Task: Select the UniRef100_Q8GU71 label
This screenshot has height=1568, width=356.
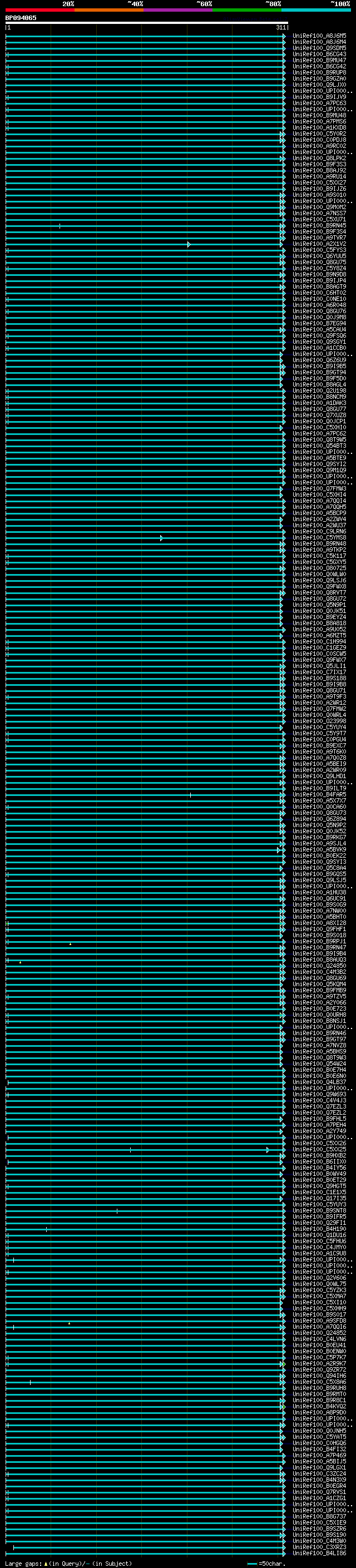Action: point(319,690)
